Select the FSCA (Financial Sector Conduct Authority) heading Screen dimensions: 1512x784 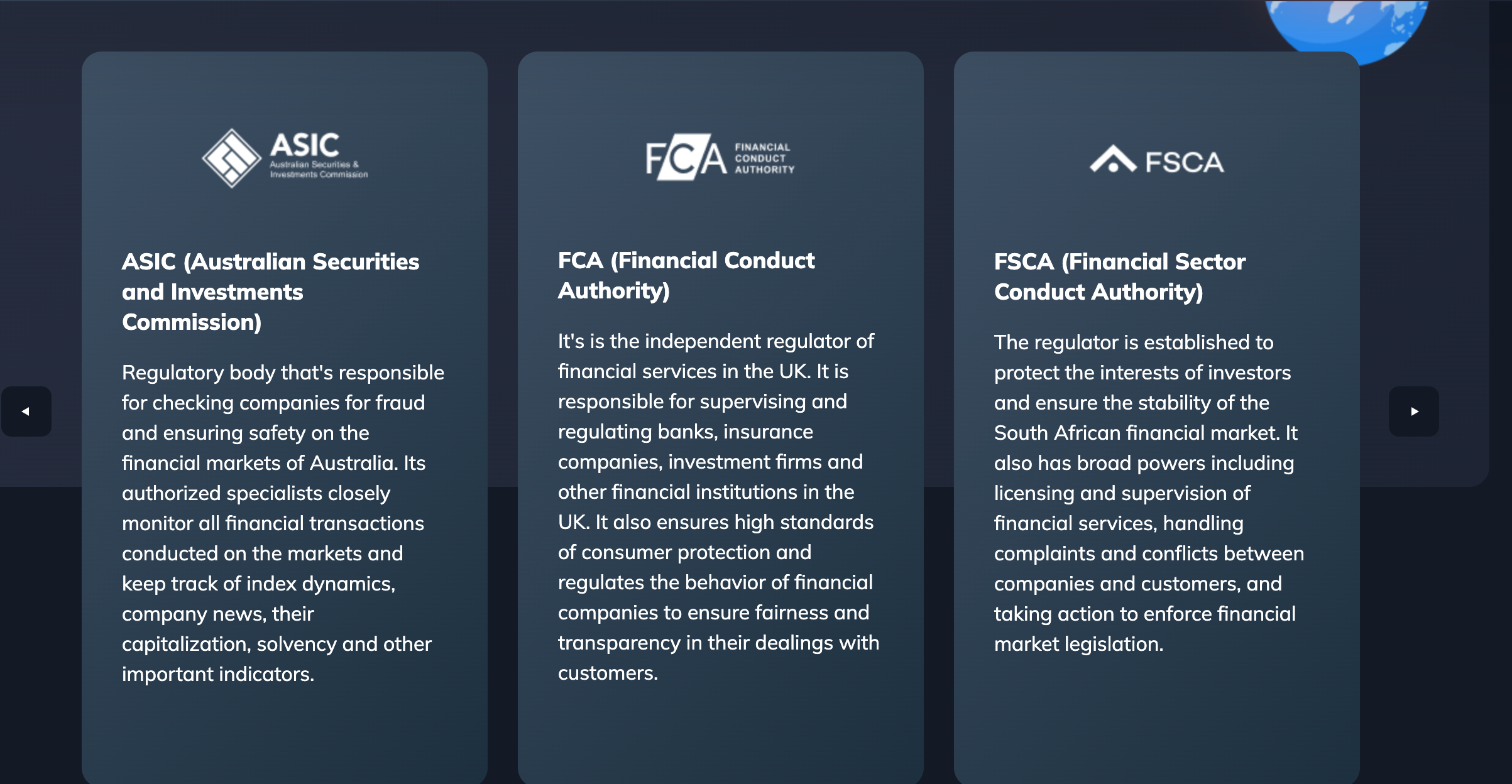tap(1120, 276)
